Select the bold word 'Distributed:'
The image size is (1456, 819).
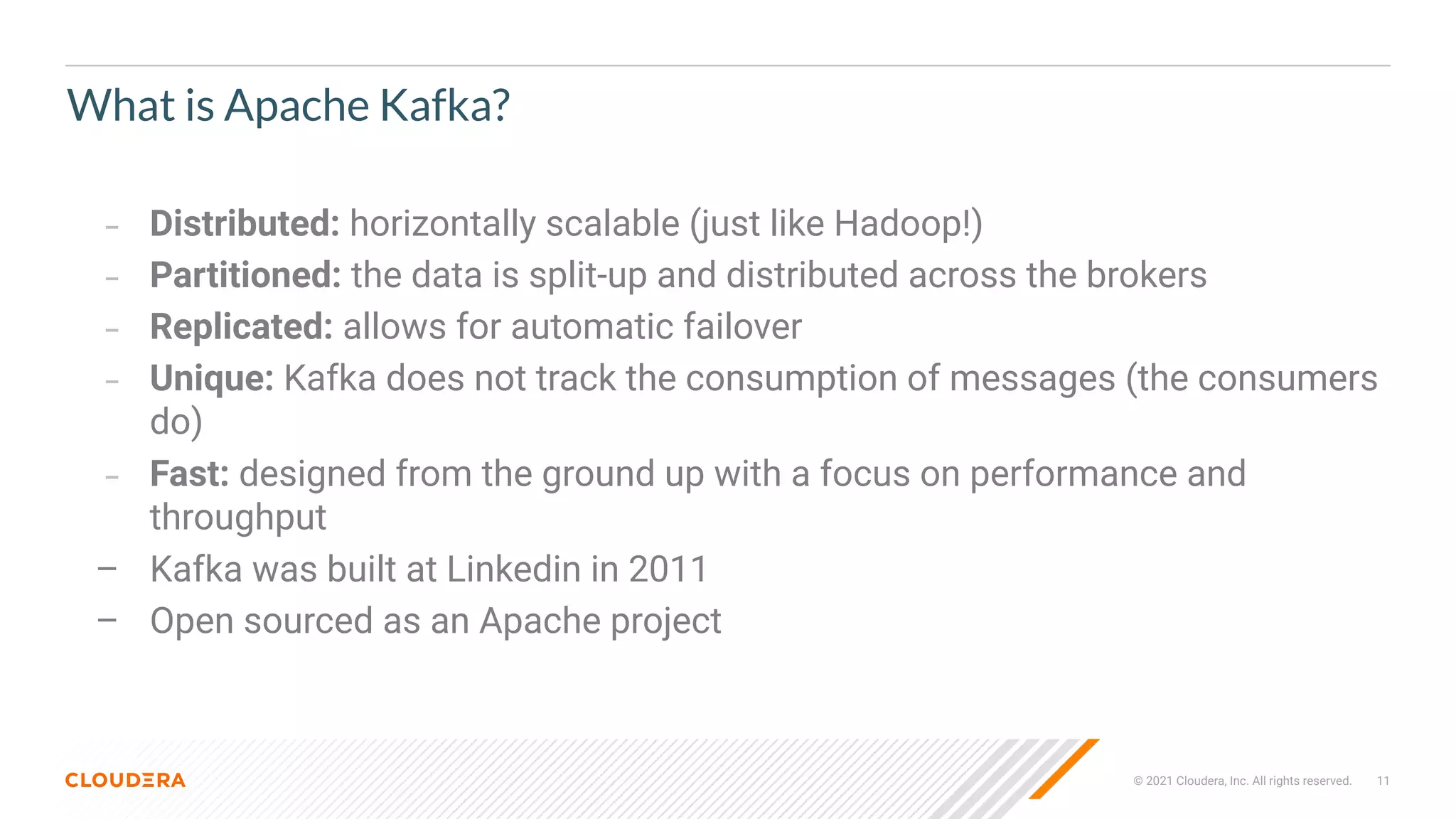click(245, 223)
